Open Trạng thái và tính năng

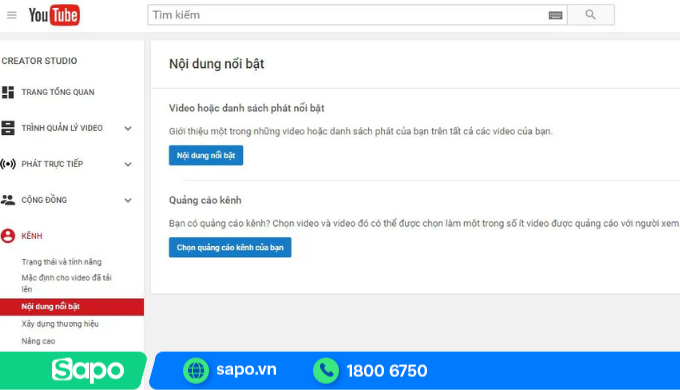(x=62, y=262)
